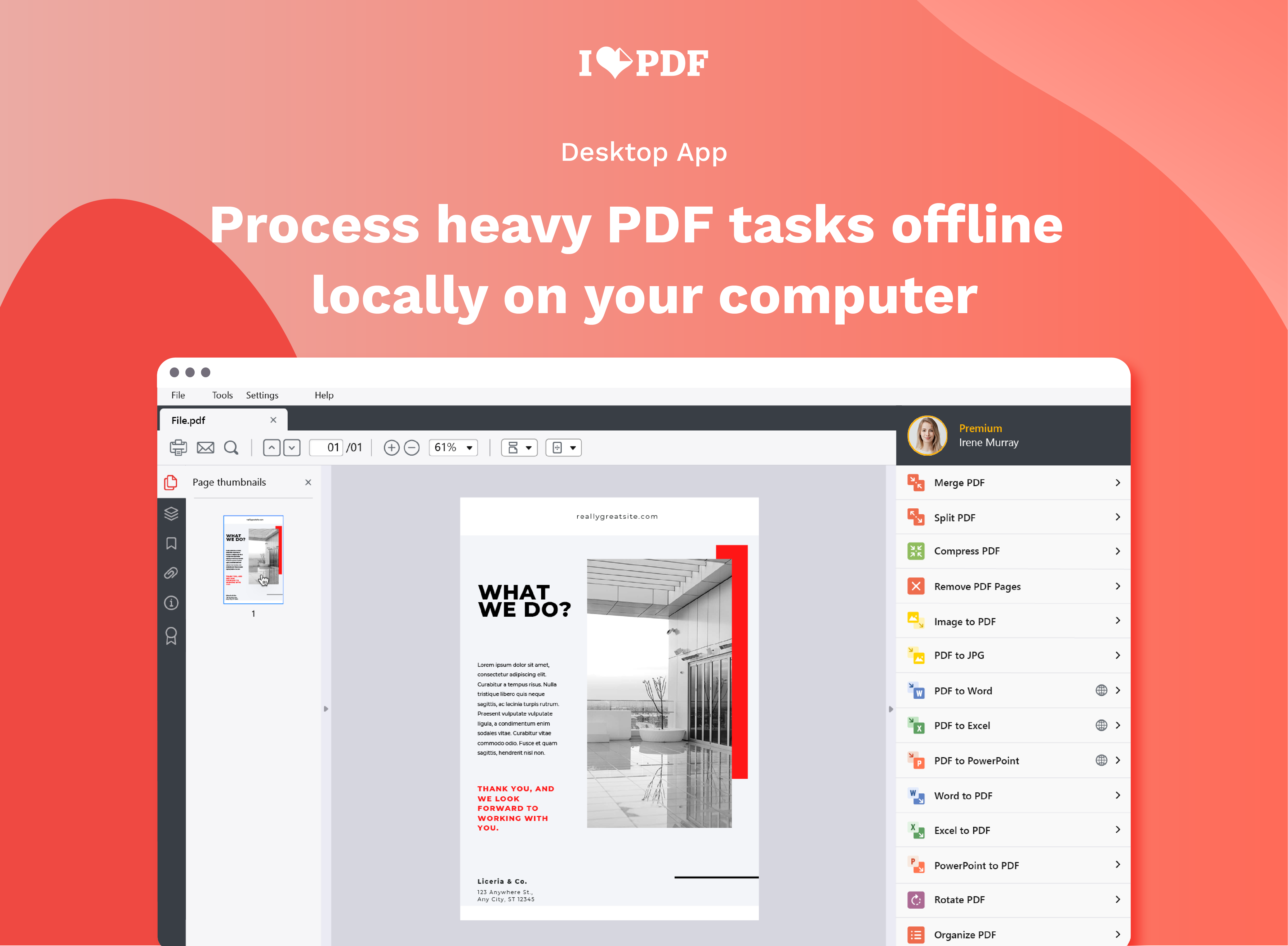This screenshot has height=946, width=1288.
Task: Open the layers sidebar panel
Action: click(x=171, y=513)
